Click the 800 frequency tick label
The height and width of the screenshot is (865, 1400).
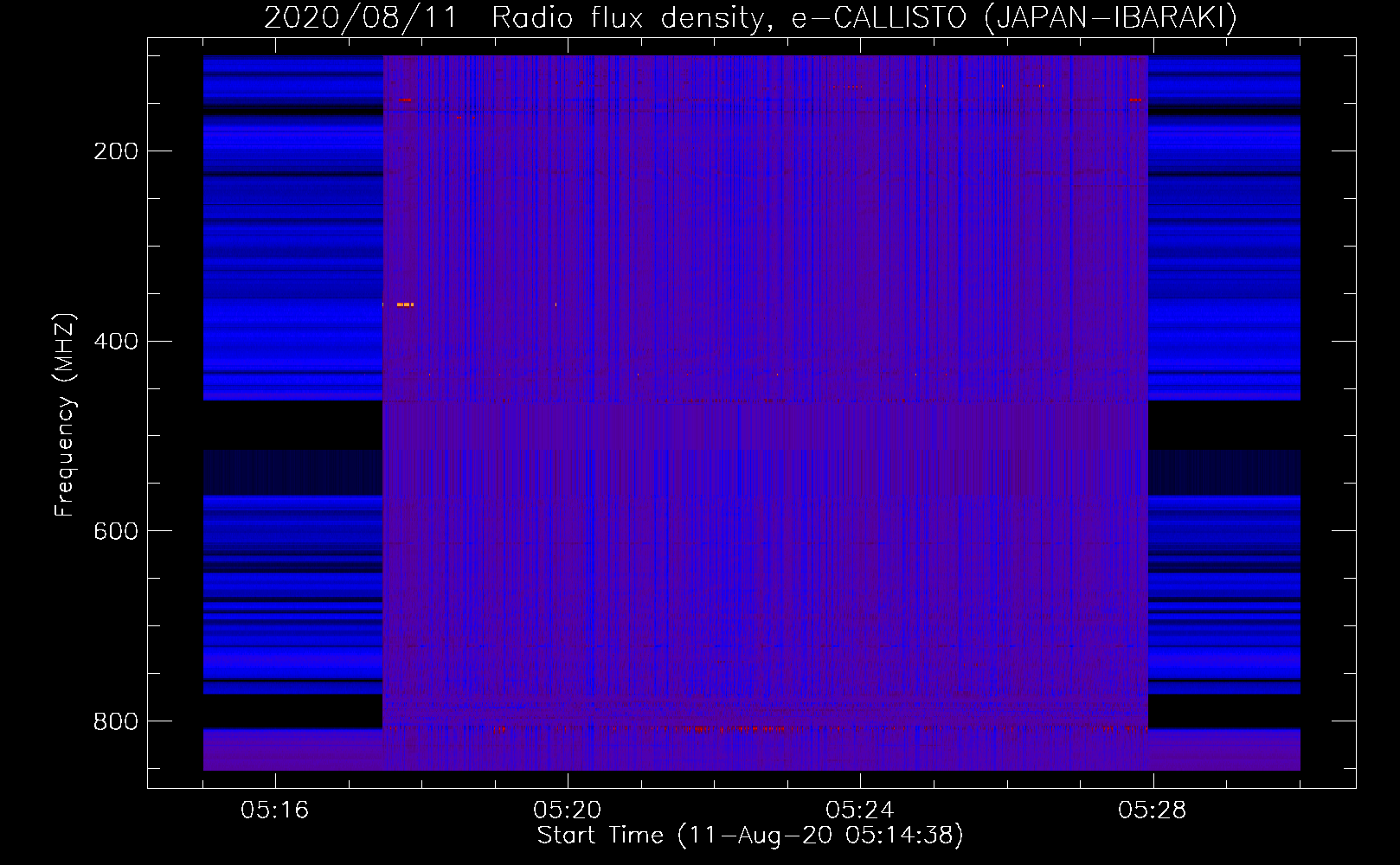[x=116, y=721]
